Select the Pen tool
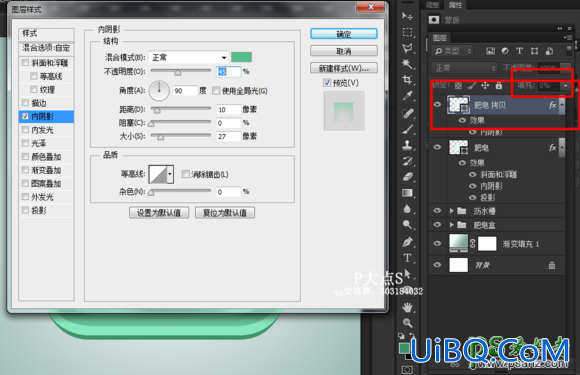 [407, 242]
